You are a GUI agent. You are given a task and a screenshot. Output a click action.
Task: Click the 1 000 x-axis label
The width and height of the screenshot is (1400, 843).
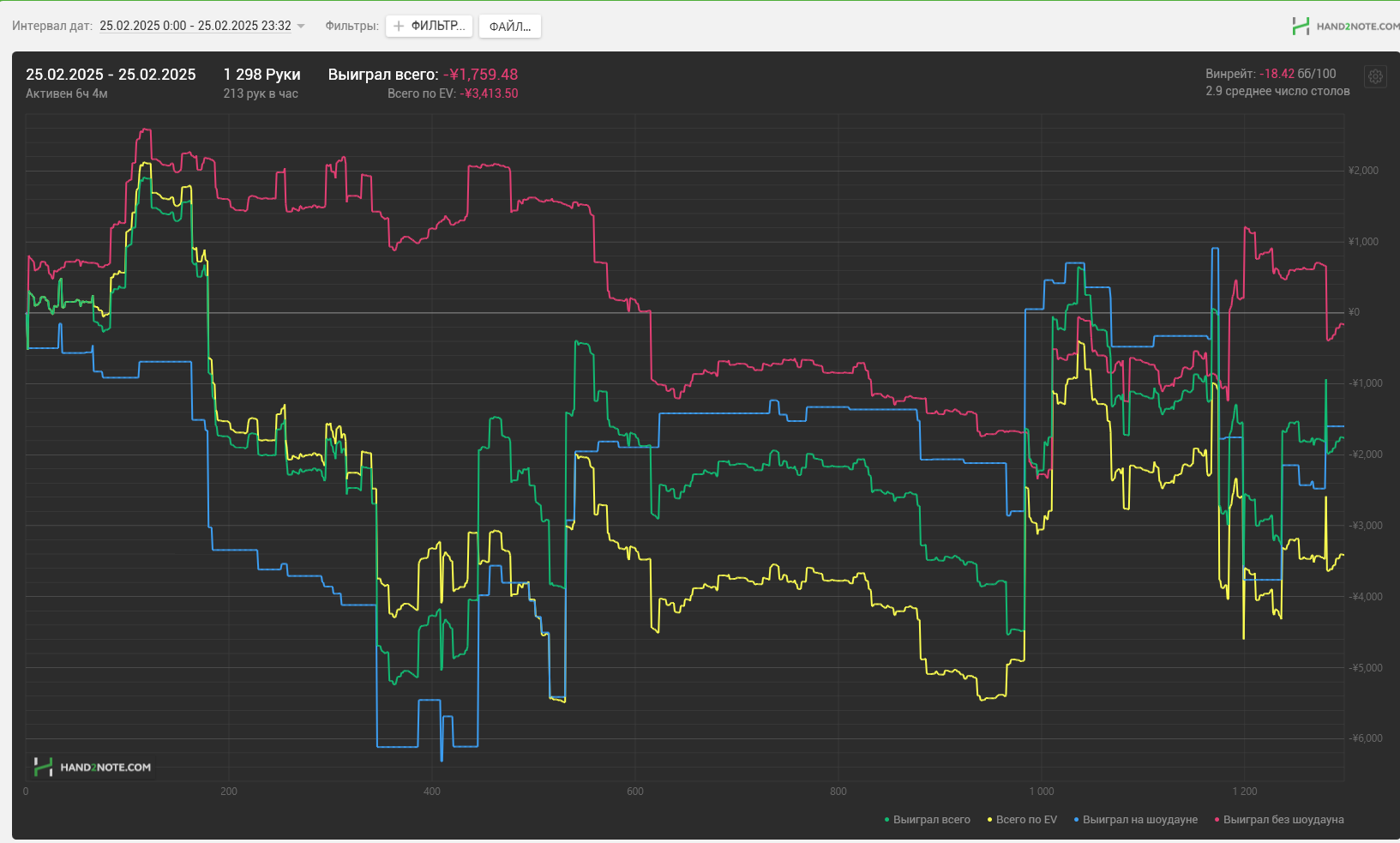1042,792
